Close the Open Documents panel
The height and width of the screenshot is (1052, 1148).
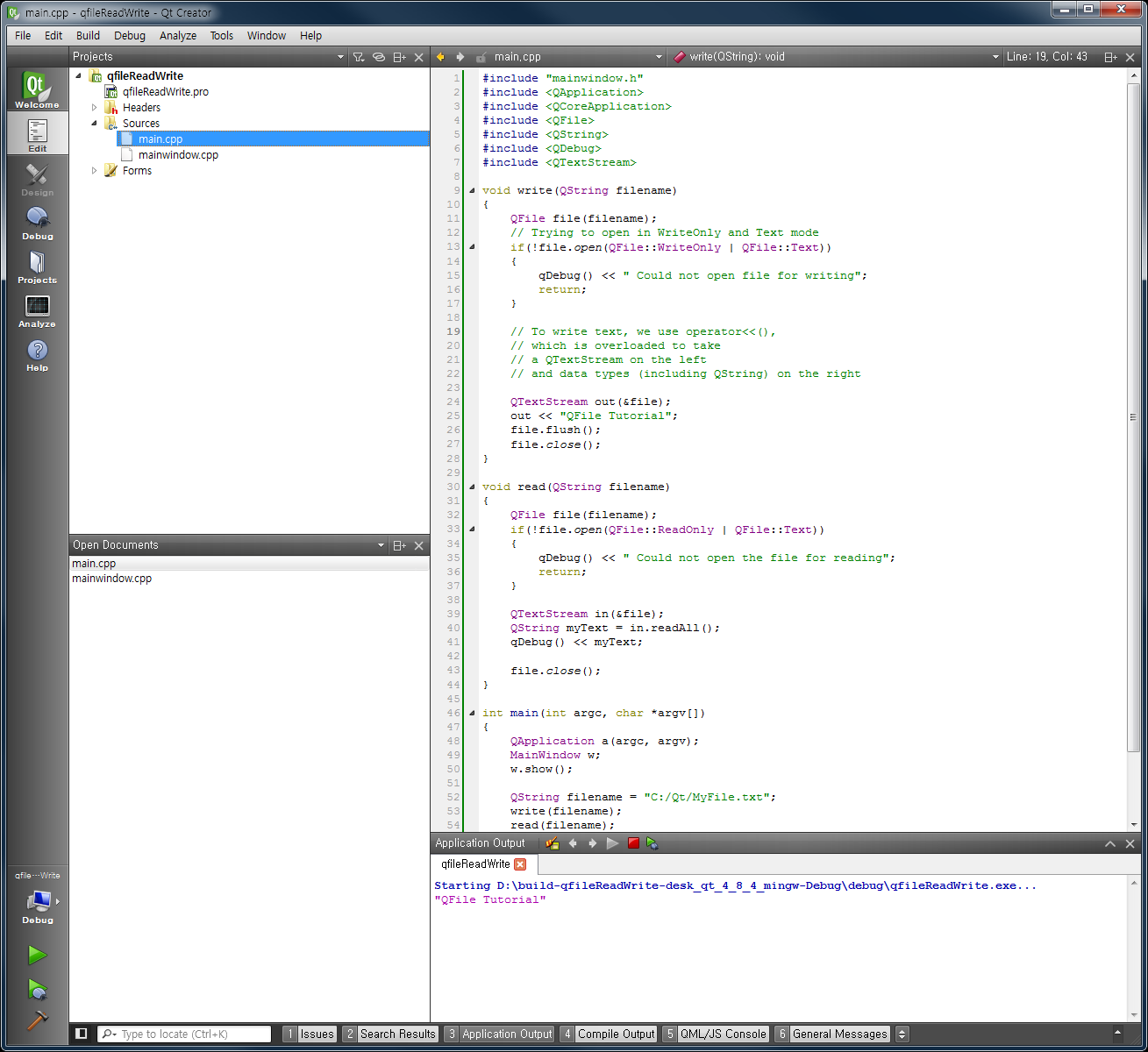[419, 545]
